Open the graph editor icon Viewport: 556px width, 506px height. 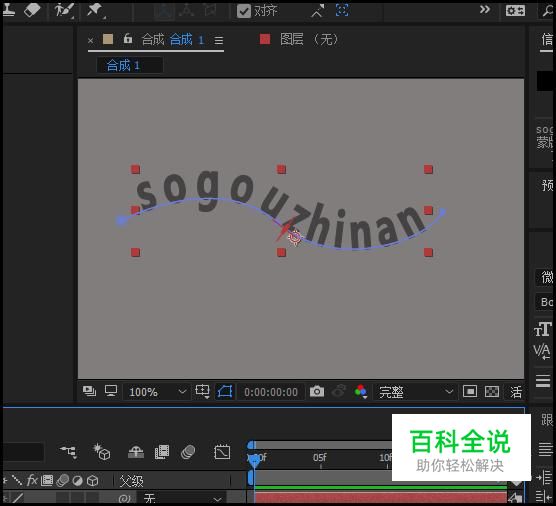(x=222, y=452)
